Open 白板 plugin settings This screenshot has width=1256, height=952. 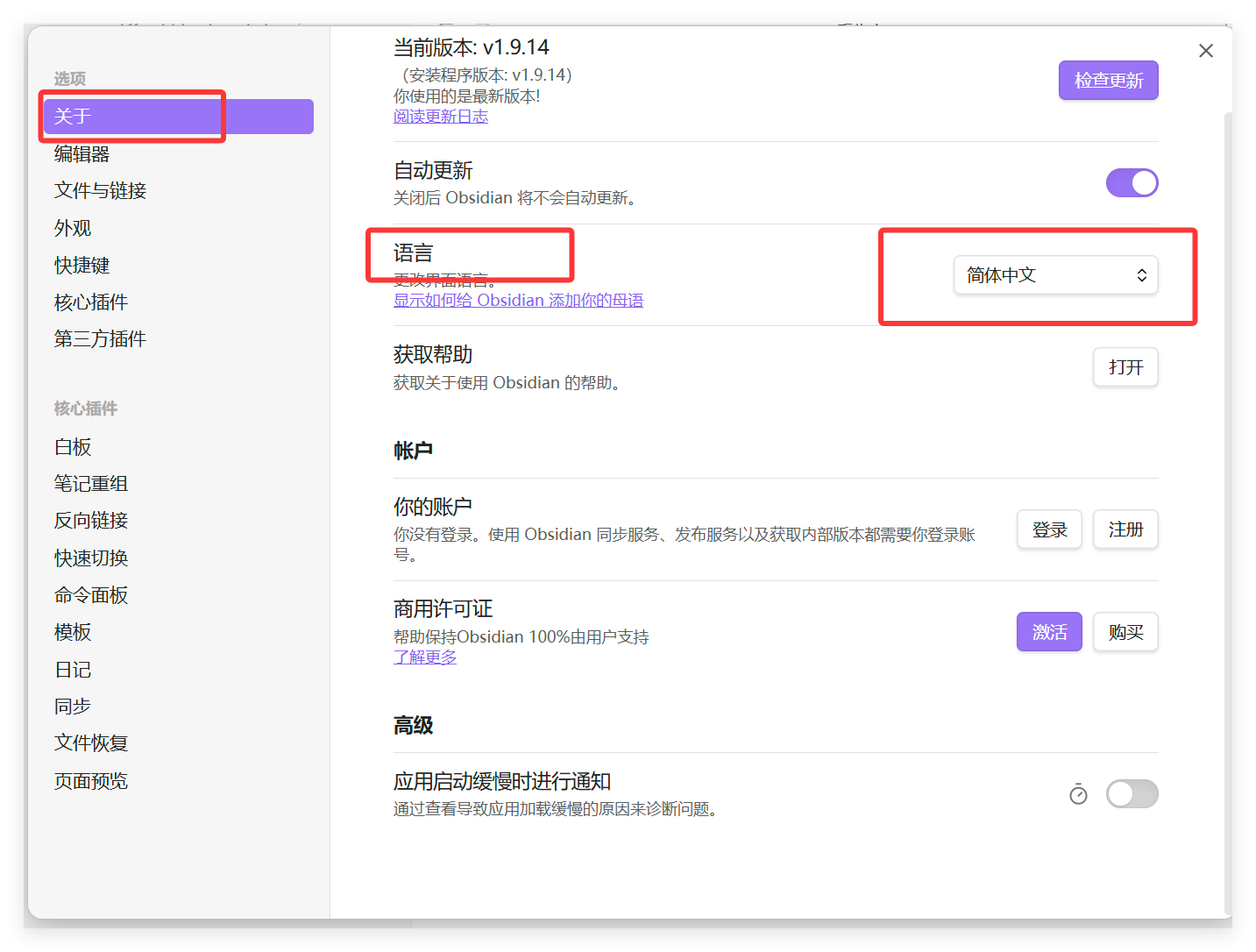coord(178,447)
